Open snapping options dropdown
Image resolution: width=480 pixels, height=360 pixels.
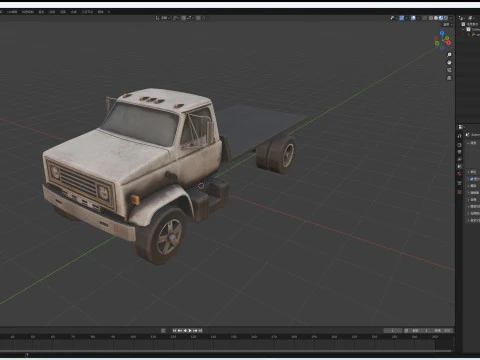[x=190, y=18]
